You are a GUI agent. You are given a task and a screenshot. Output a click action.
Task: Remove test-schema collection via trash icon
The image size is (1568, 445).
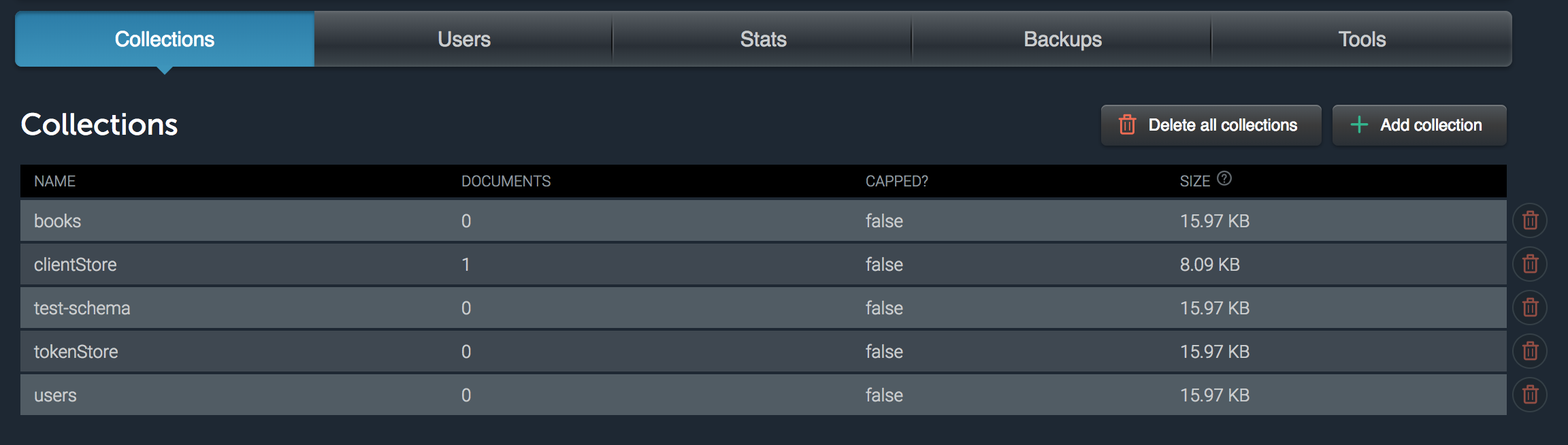pos(1530,308)
